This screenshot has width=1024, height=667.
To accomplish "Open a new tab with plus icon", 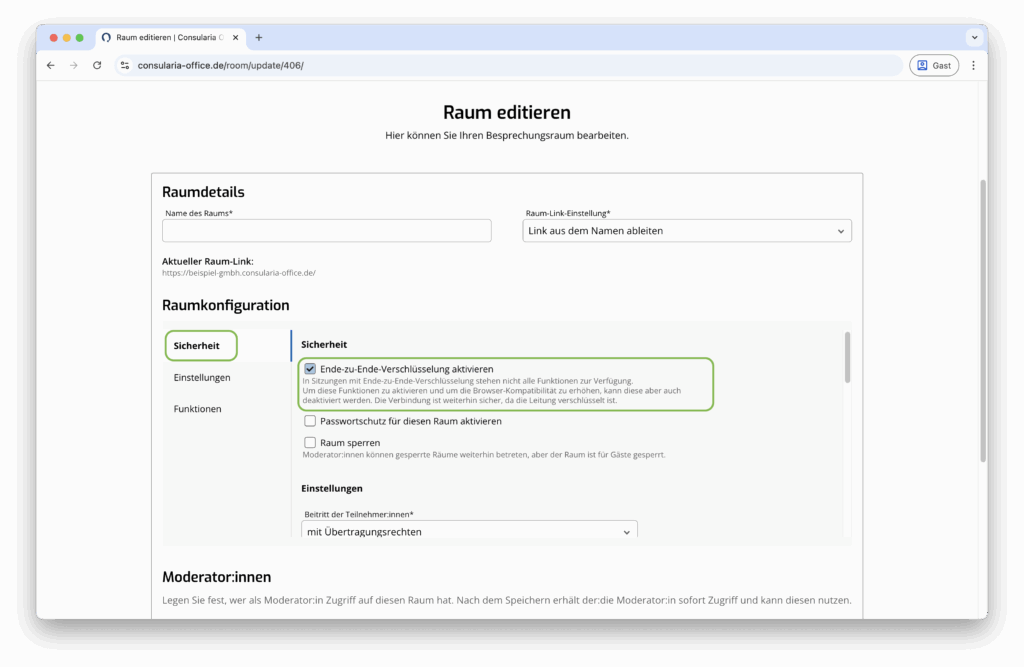I will coord(259,37).
